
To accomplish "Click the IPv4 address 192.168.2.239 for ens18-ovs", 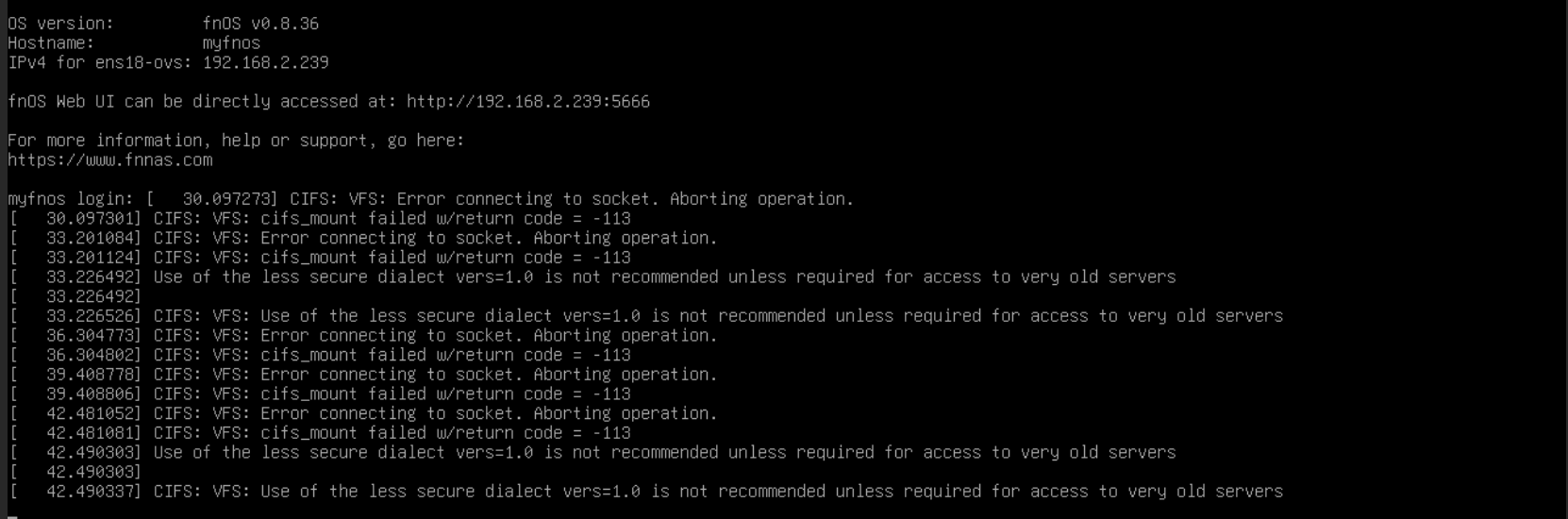I will [265, 62].
